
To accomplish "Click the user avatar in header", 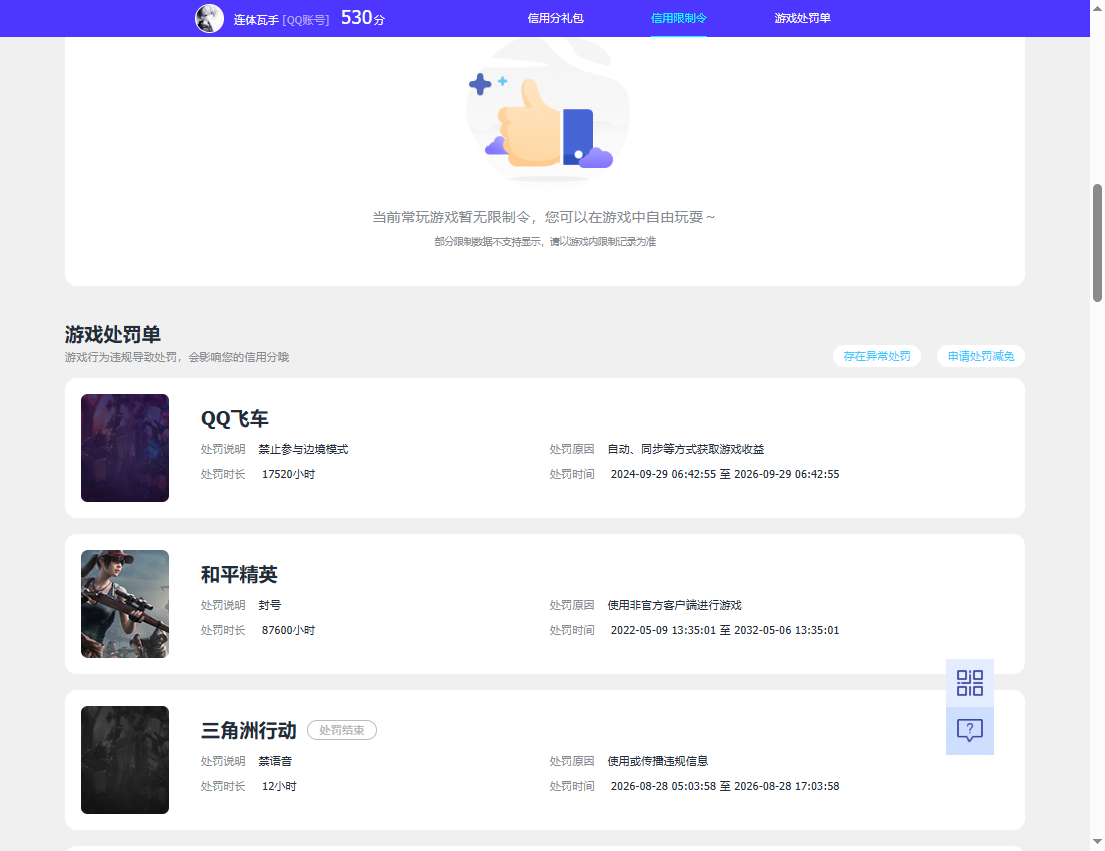I will (209, 18).
